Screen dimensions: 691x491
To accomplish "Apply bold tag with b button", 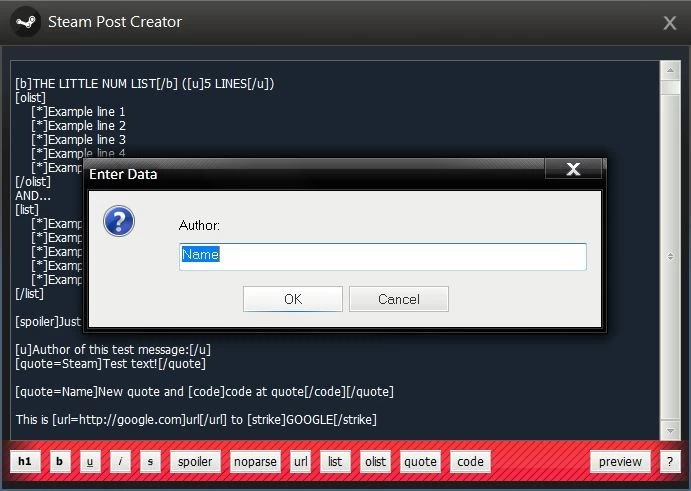I will coord(59,461).
